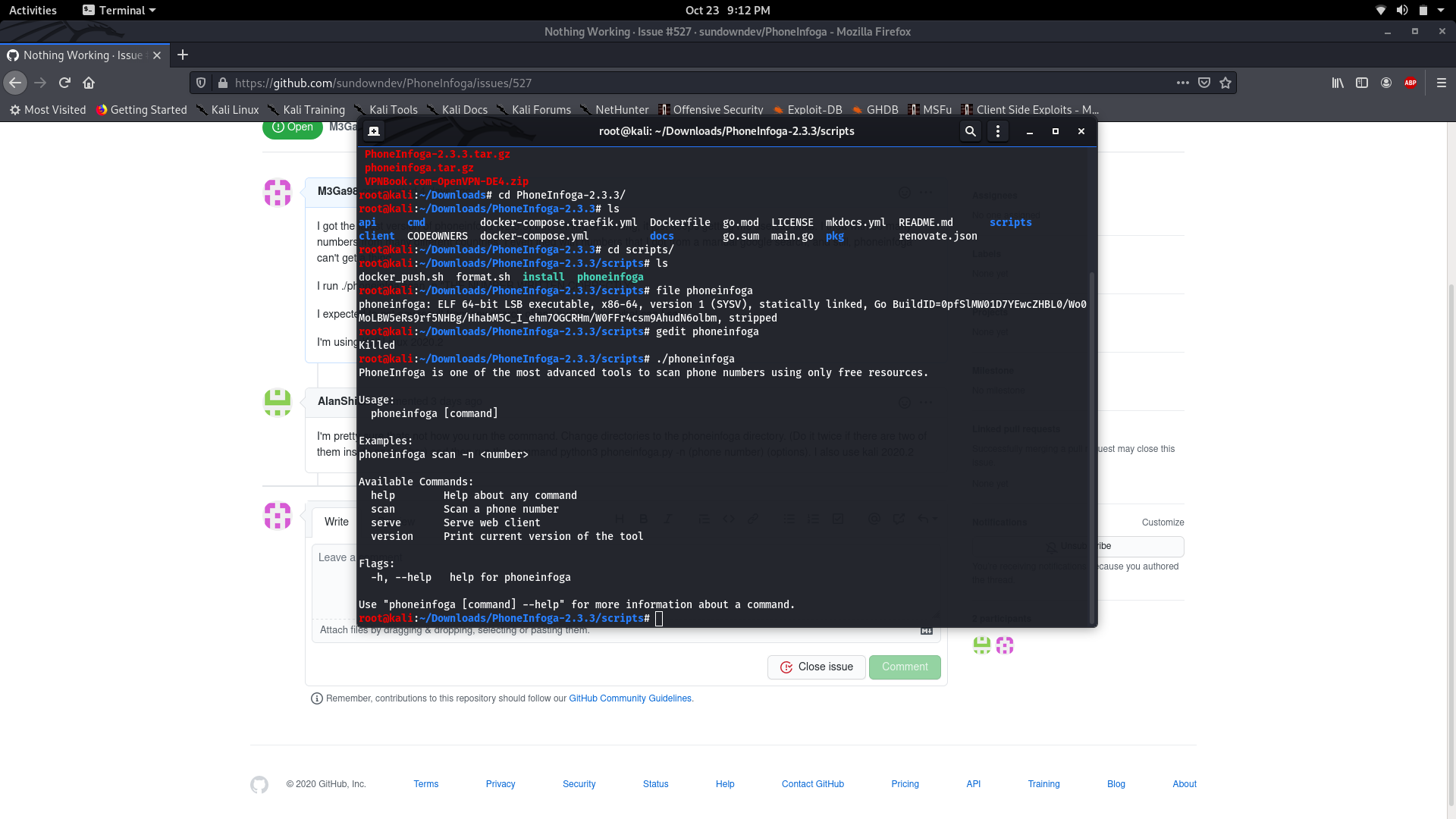Select the code formatting icon
Image resolution: width=1456 pixels, height=819 pixels.
click(x=729, y=519)
